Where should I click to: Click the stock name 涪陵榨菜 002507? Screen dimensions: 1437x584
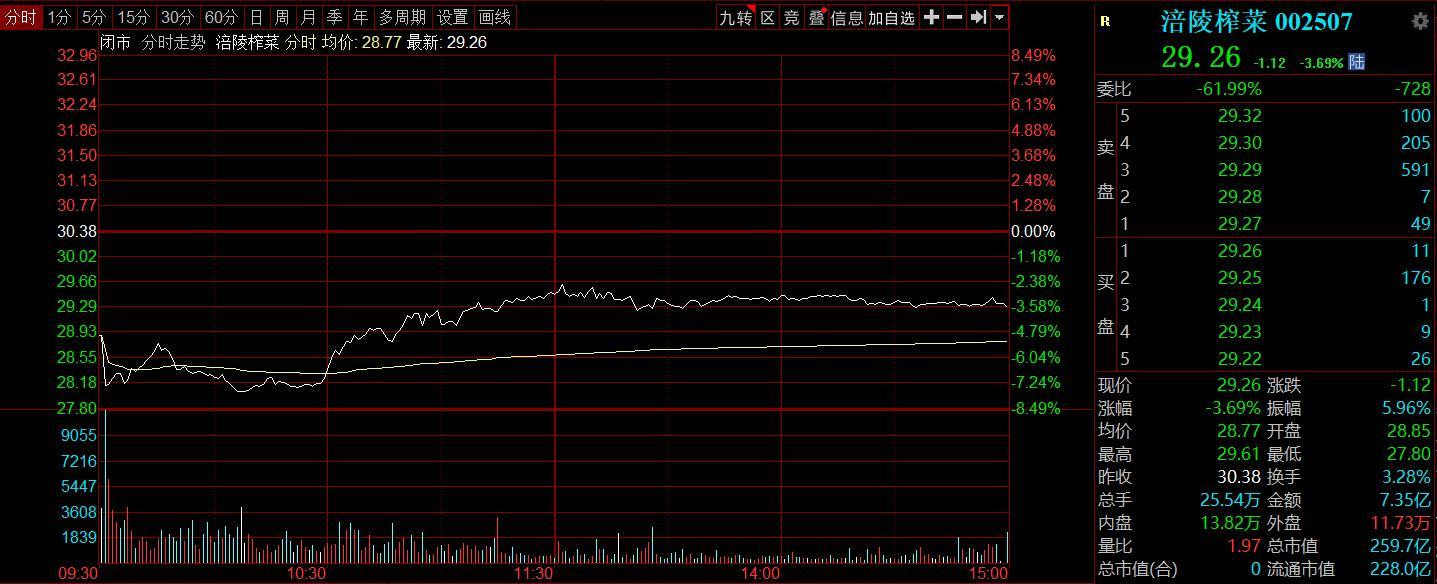pos(1256,21)
